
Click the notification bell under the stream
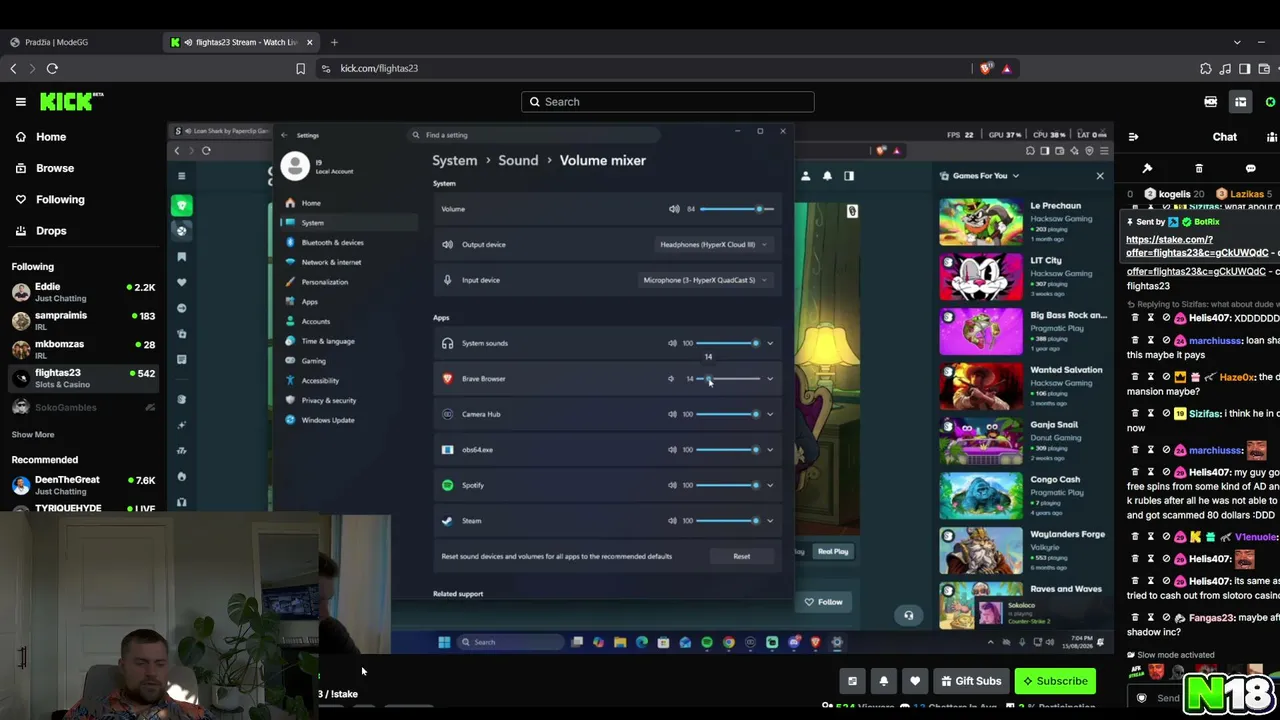[883, 681]
